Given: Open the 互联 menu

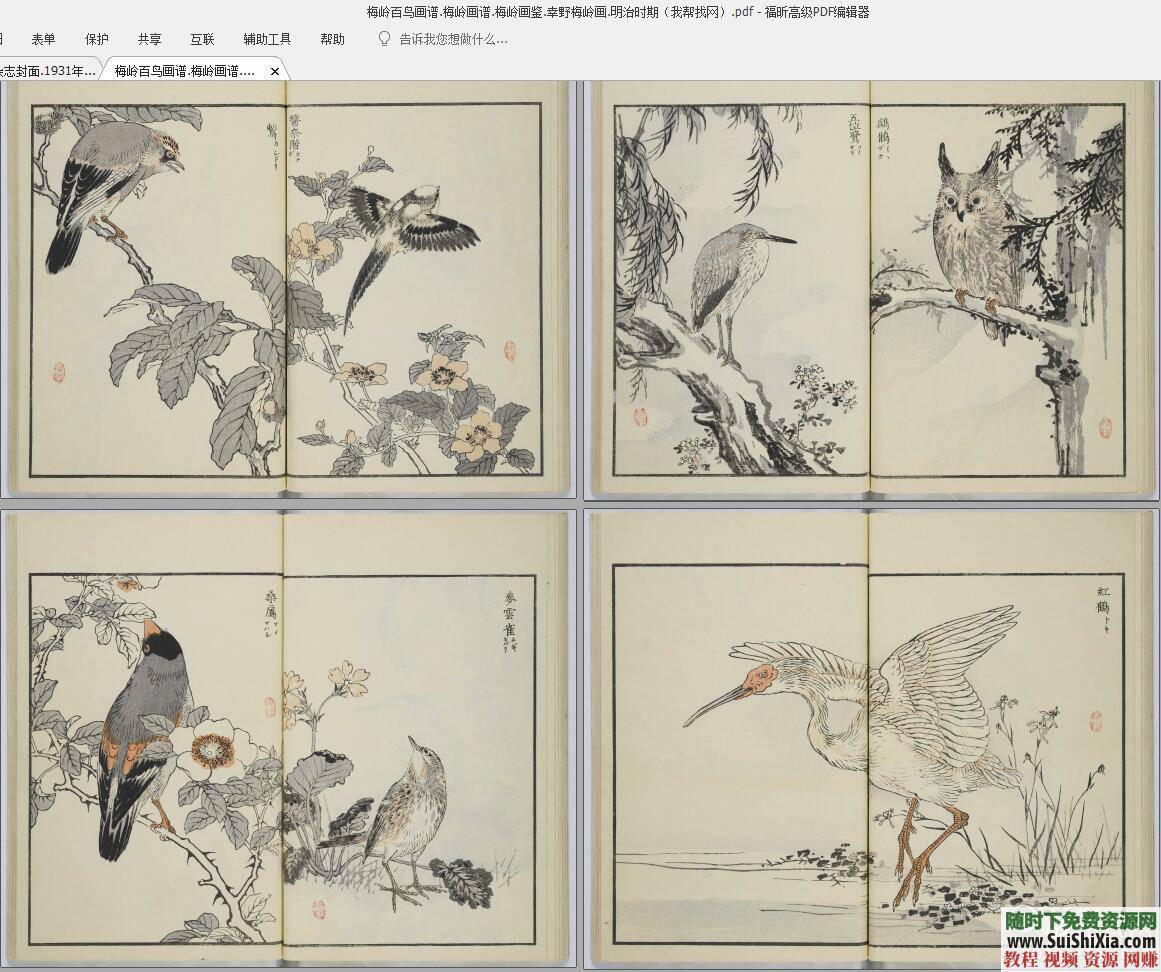Looking at the screenshot, I should pyautogui.click(x=202, y=39).
